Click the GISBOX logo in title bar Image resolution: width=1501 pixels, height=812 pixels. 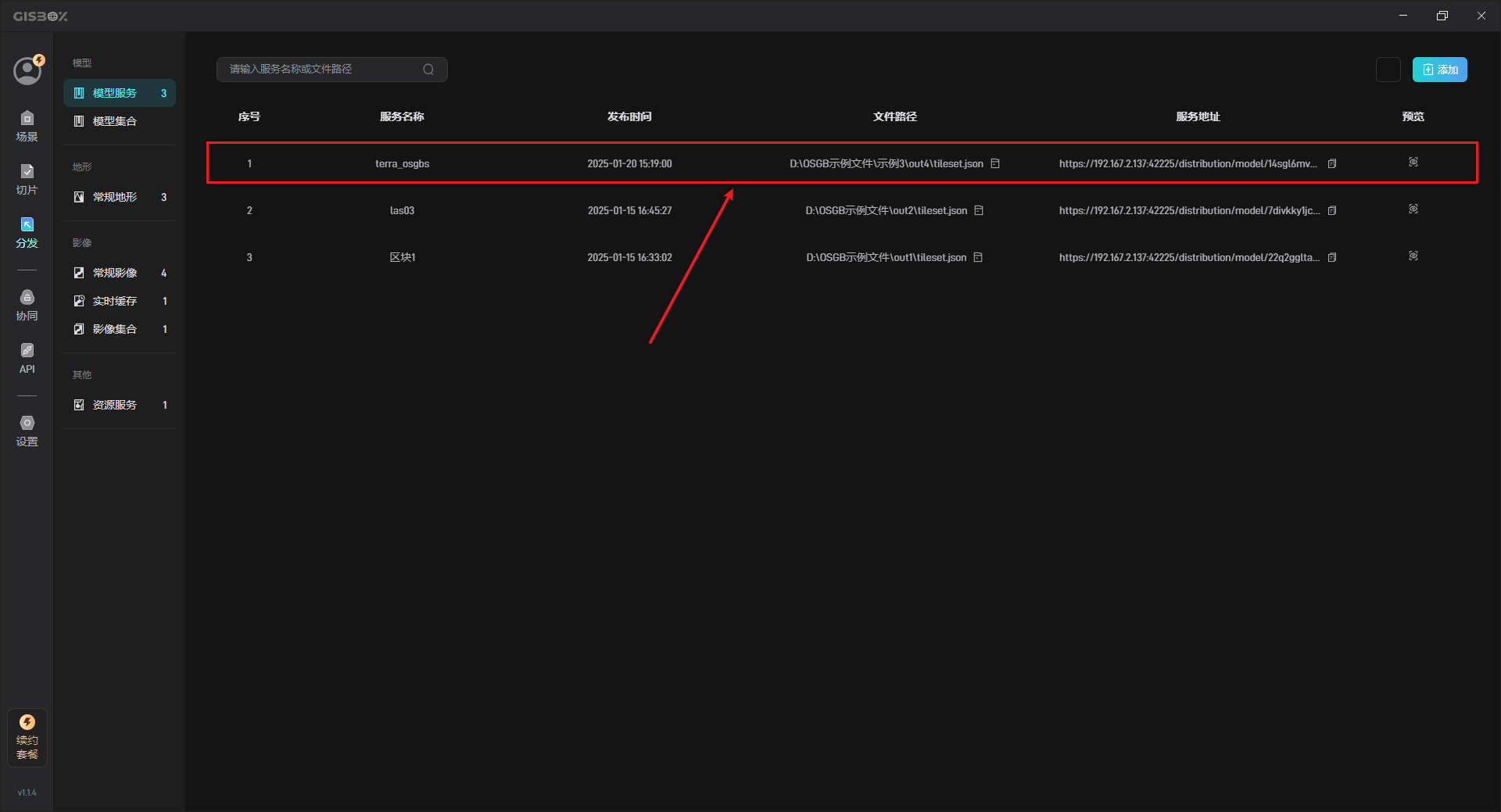[41, 16]
